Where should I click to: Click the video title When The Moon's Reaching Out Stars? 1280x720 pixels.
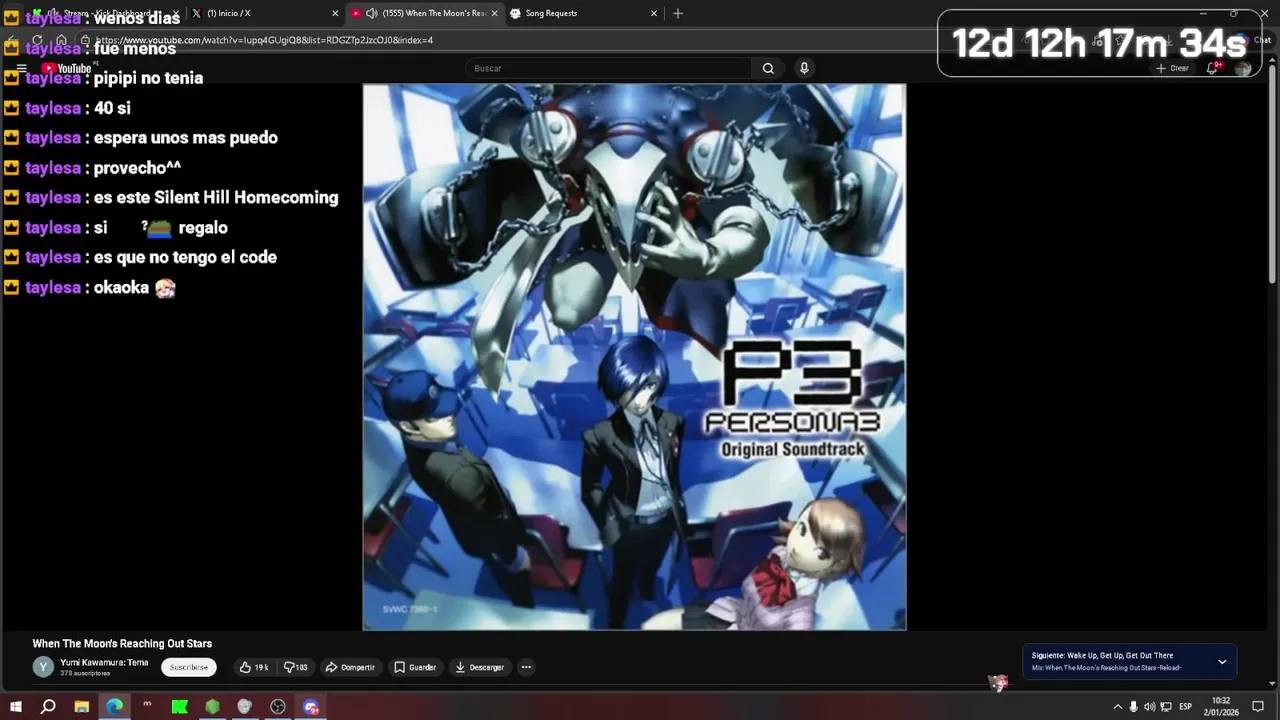tap(122, 644)
